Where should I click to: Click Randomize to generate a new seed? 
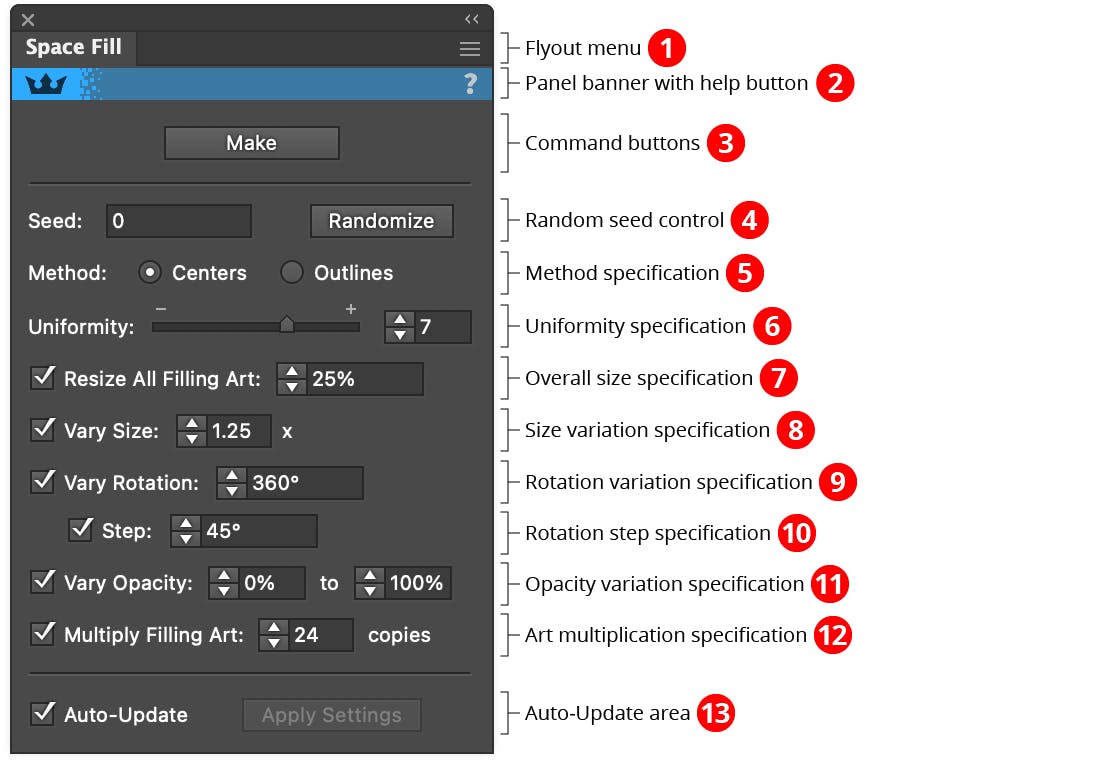coord(381,221)
